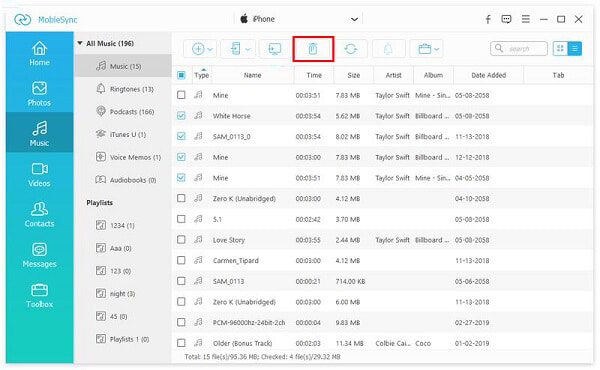Viewport: 600px width, 370px height.
Task: Toggle the select-all header checkbox
Action: (181, 75)
